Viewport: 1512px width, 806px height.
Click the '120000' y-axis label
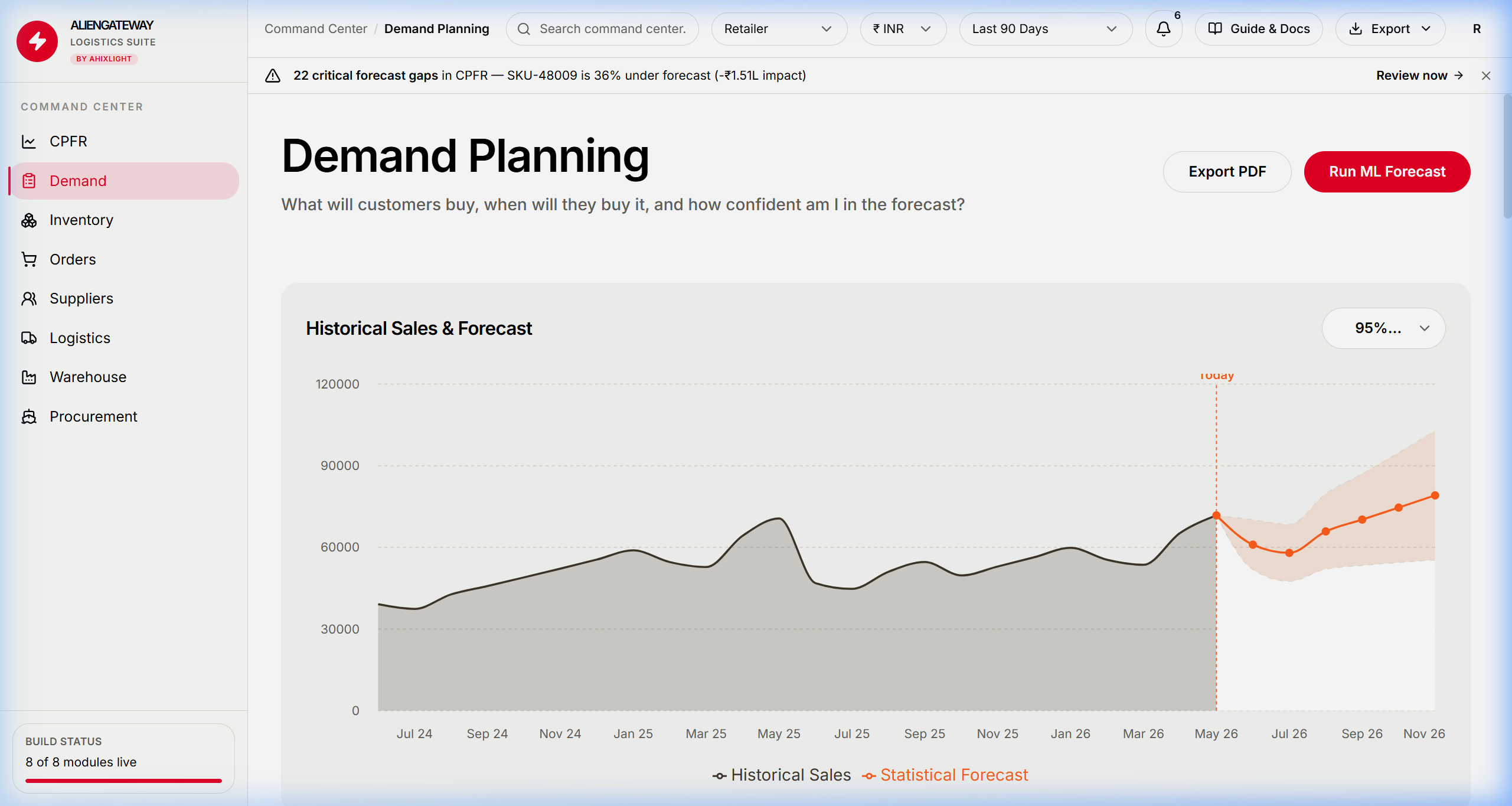coord(337,384)
